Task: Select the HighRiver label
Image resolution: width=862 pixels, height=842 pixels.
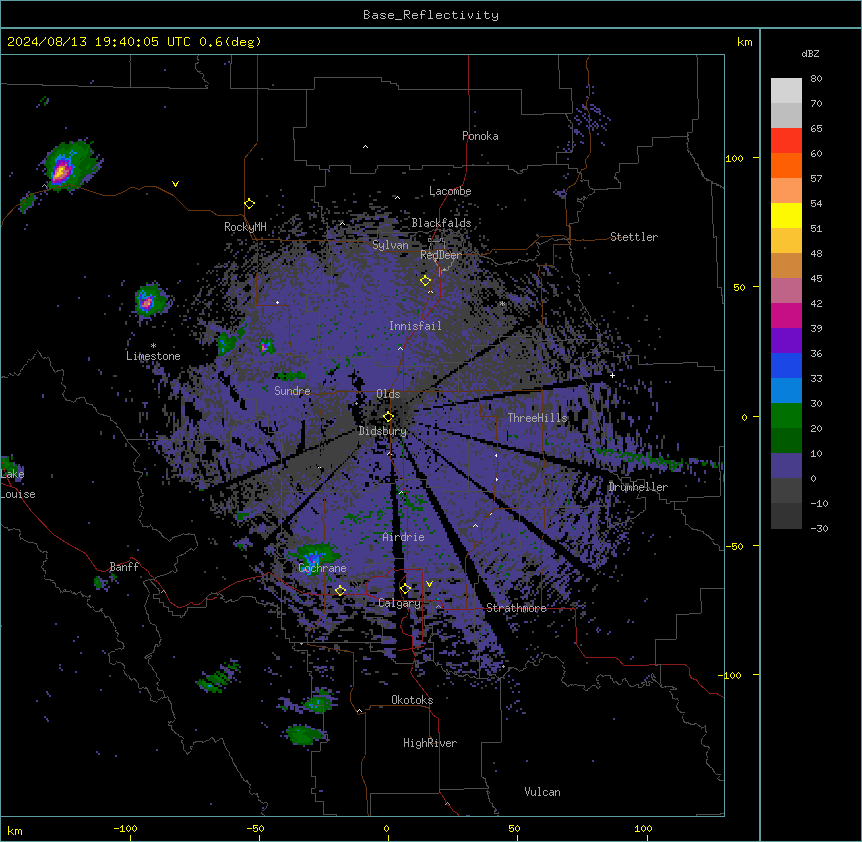Action: point(430,743)
